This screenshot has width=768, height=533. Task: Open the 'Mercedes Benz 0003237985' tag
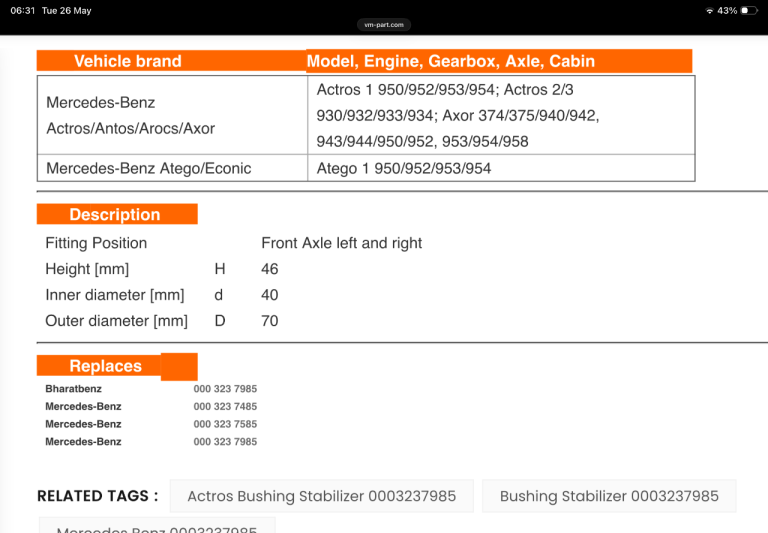point(157,526)
